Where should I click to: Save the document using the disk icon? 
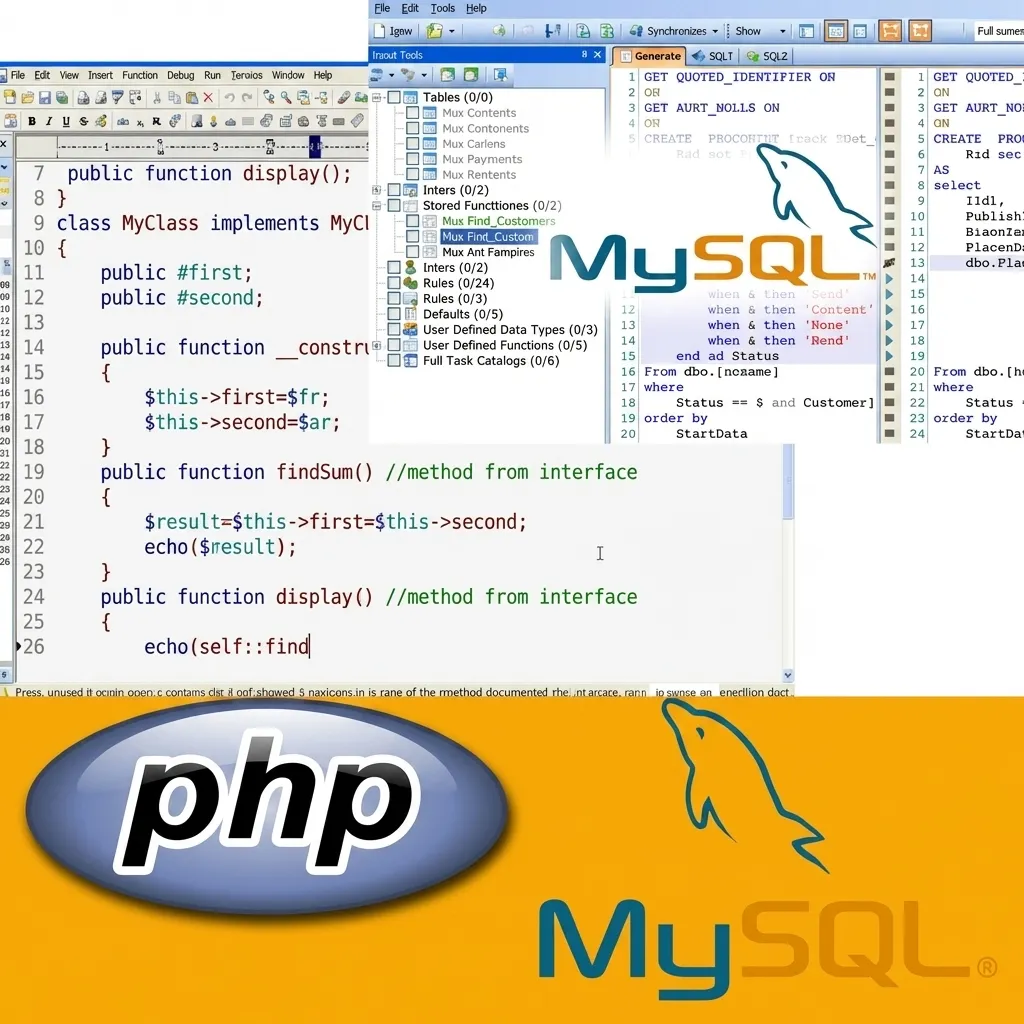[x=44, y=97]
